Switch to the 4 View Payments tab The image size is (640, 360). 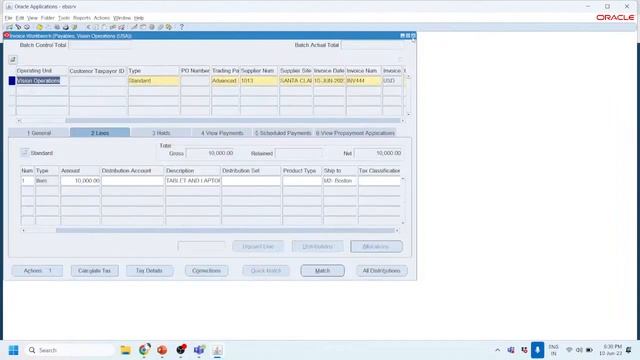tap(222, 133)
